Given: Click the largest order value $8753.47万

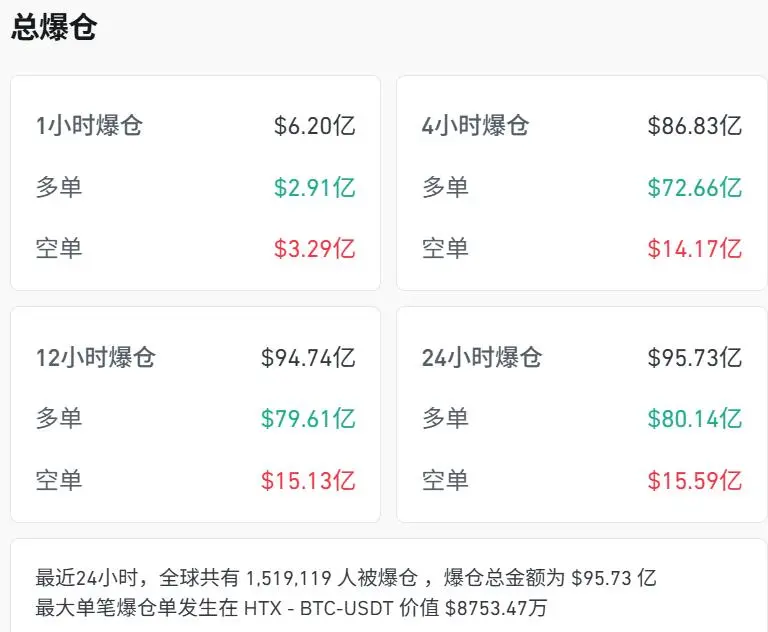Looking at the screenshot, I should pyautogui.click(x=496, y=607).
